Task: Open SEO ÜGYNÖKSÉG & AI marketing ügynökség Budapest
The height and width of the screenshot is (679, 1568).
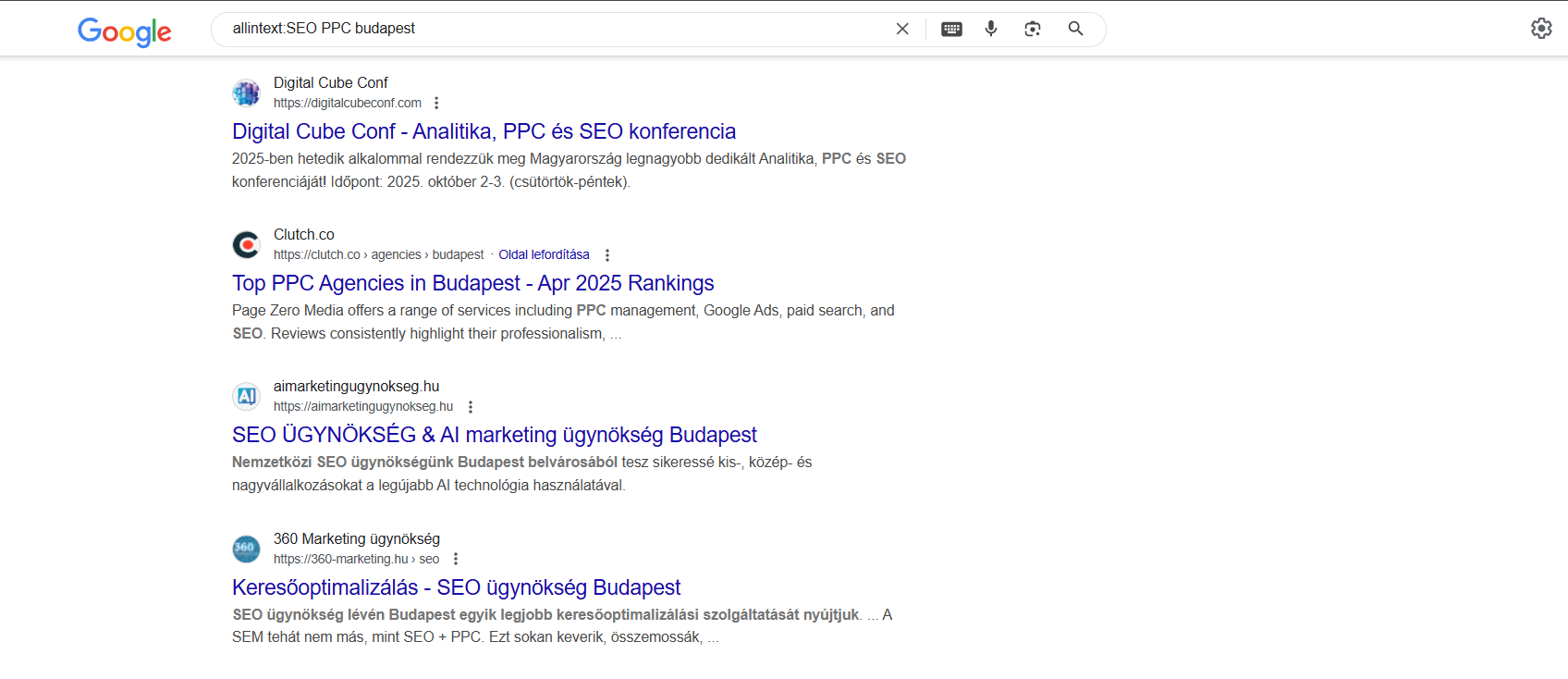Action: point(495,435)
